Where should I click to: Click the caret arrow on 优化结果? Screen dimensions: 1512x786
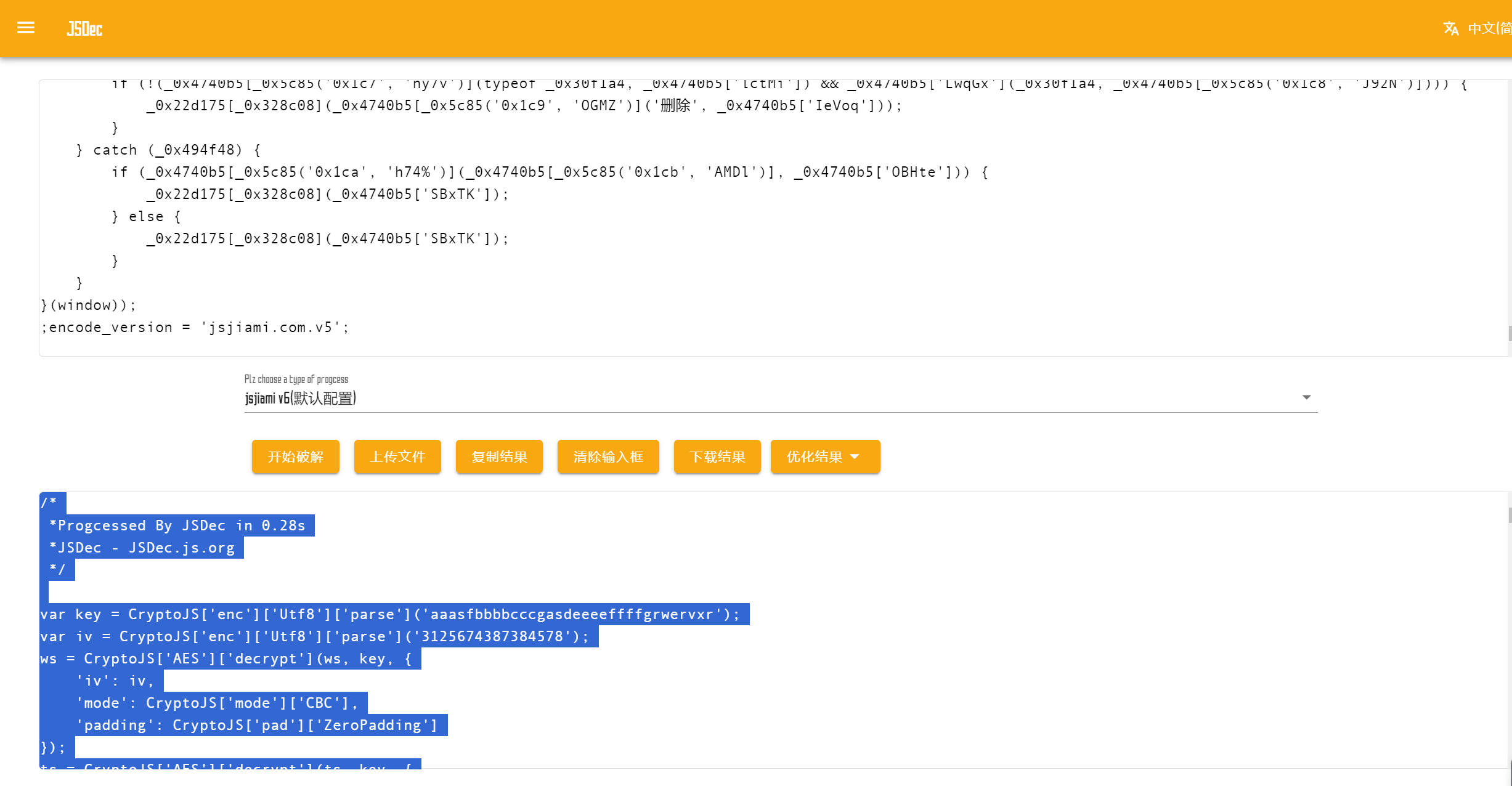click(855, 456)
